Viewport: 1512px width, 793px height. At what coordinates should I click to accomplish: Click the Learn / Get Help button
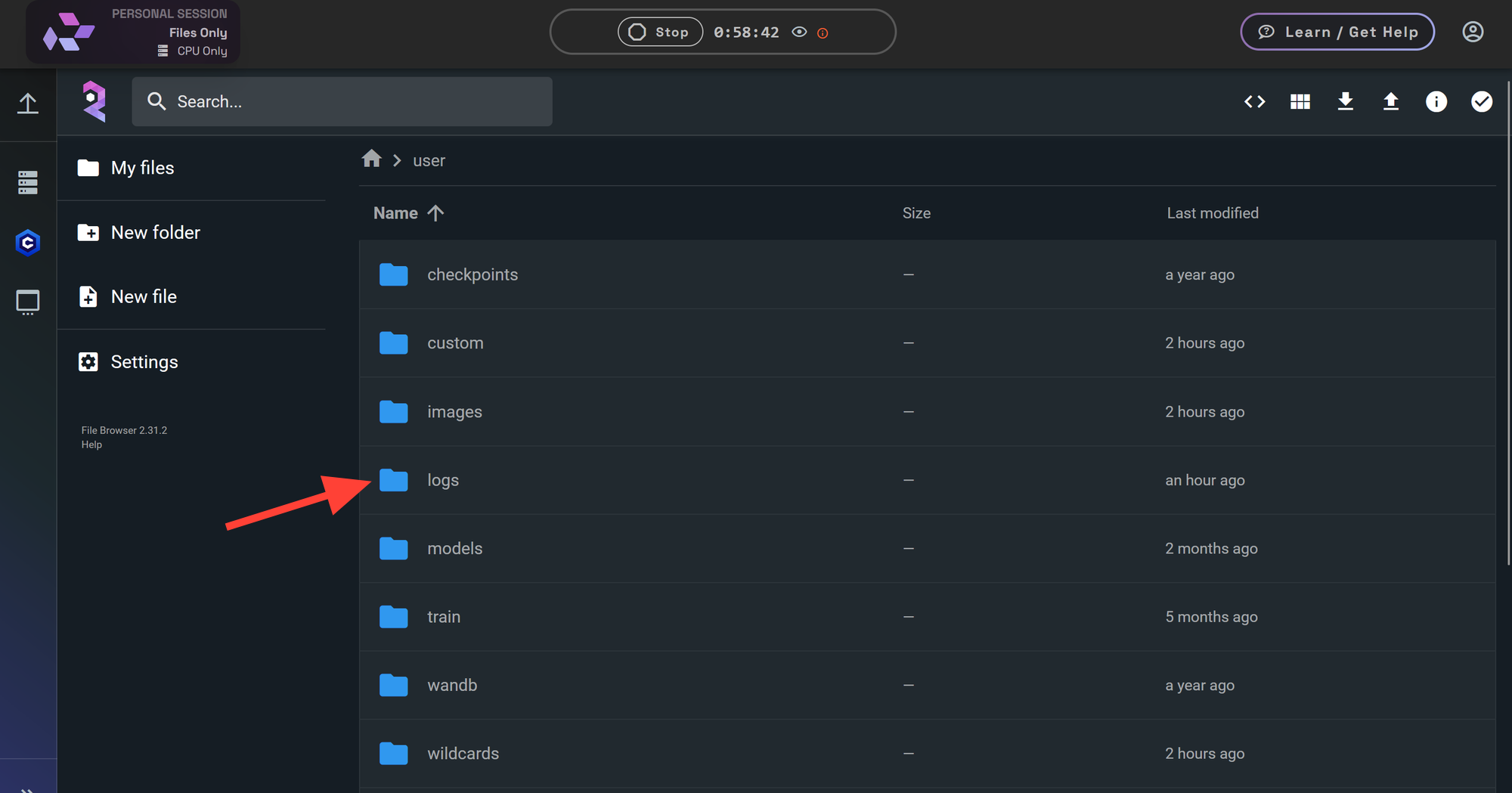point(1337,32)
